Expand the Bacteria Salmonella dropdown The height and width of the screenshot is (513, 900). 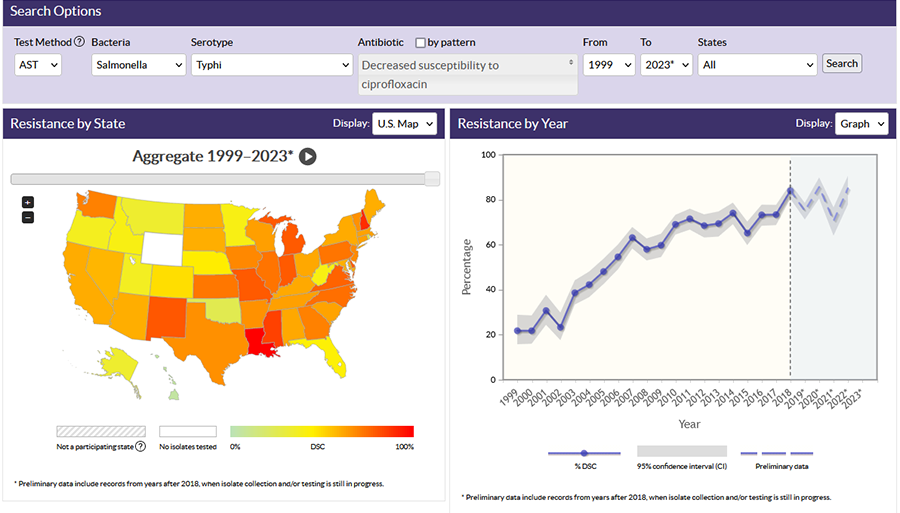click(138, 64)
